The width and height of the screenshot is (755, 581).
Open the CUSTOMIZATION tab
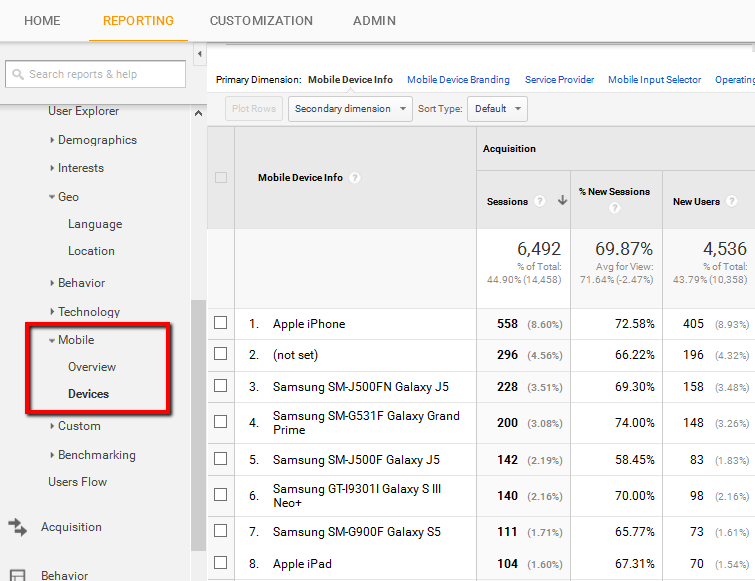(x=261, y=21)
